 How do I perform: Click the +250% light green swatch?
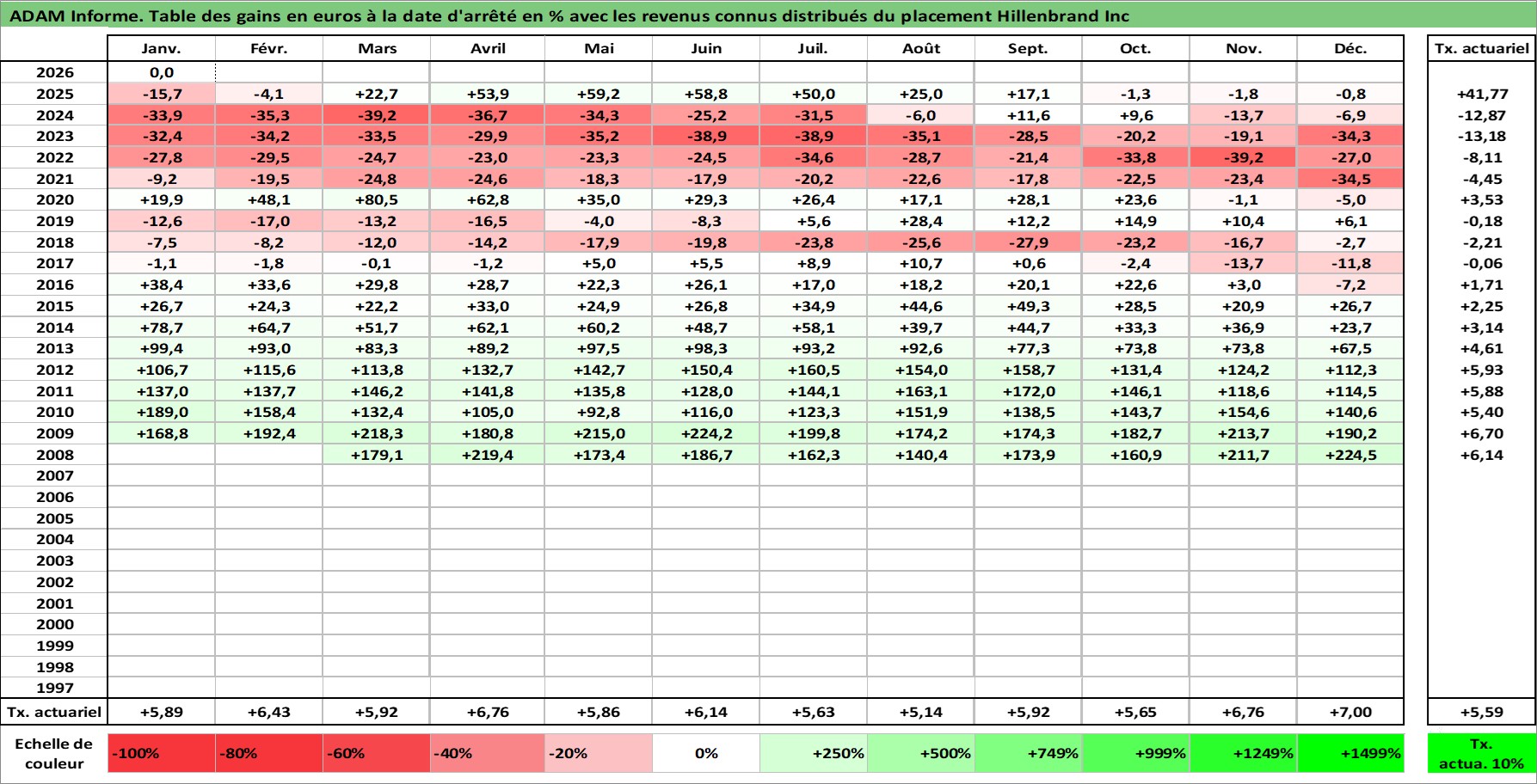[x=814, y=753]
